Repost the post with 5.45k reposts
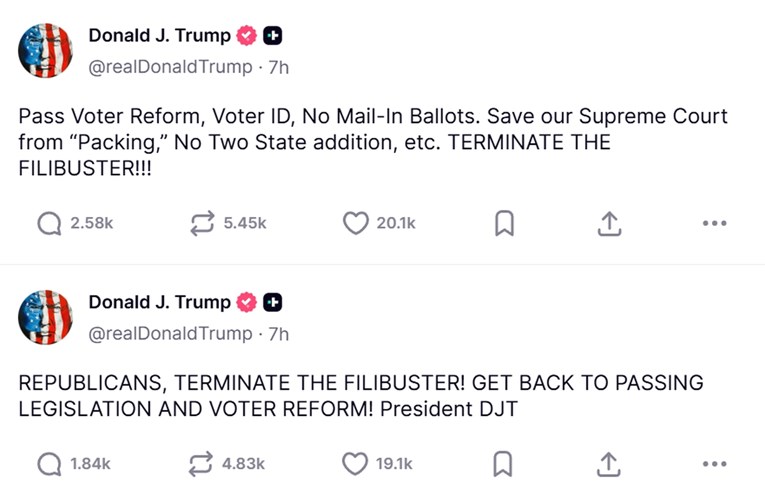 point(203,224)
